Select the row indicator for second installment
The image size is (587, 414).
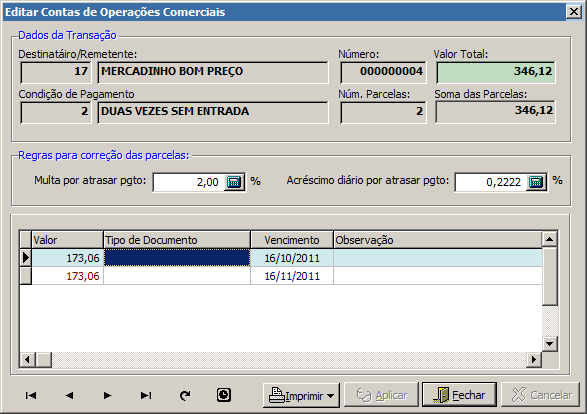25,276
